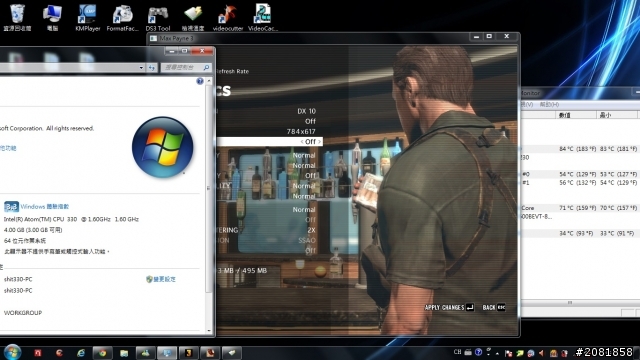The height and width of the screenshot is (360, 640).
Task: Switch to the Max Payne 3 taskbar button
Action: [189, 353]
